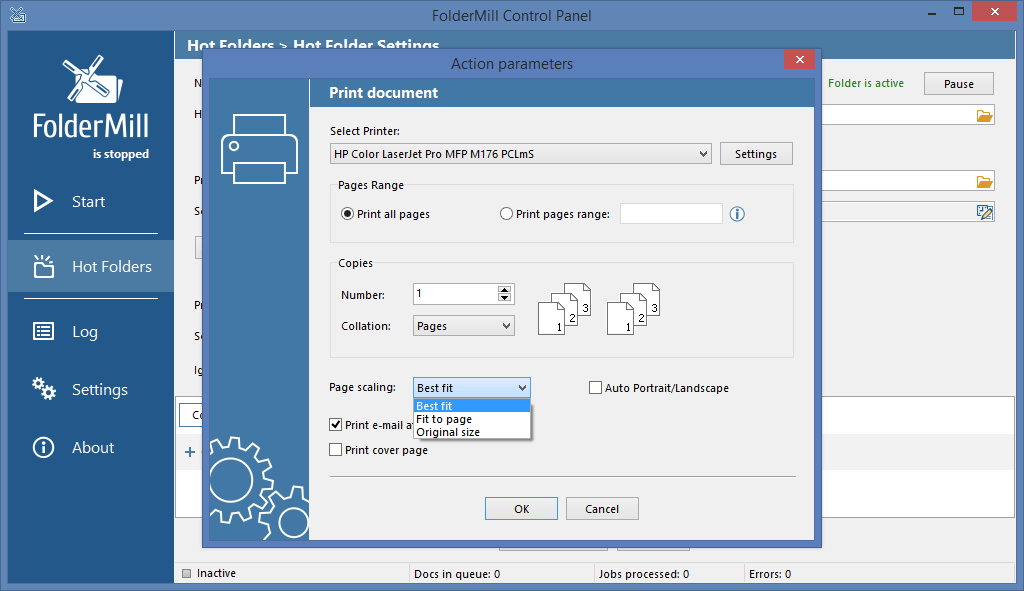Open the Collation dropdown
Screen dimensions: 1024x591
point(464,326)
